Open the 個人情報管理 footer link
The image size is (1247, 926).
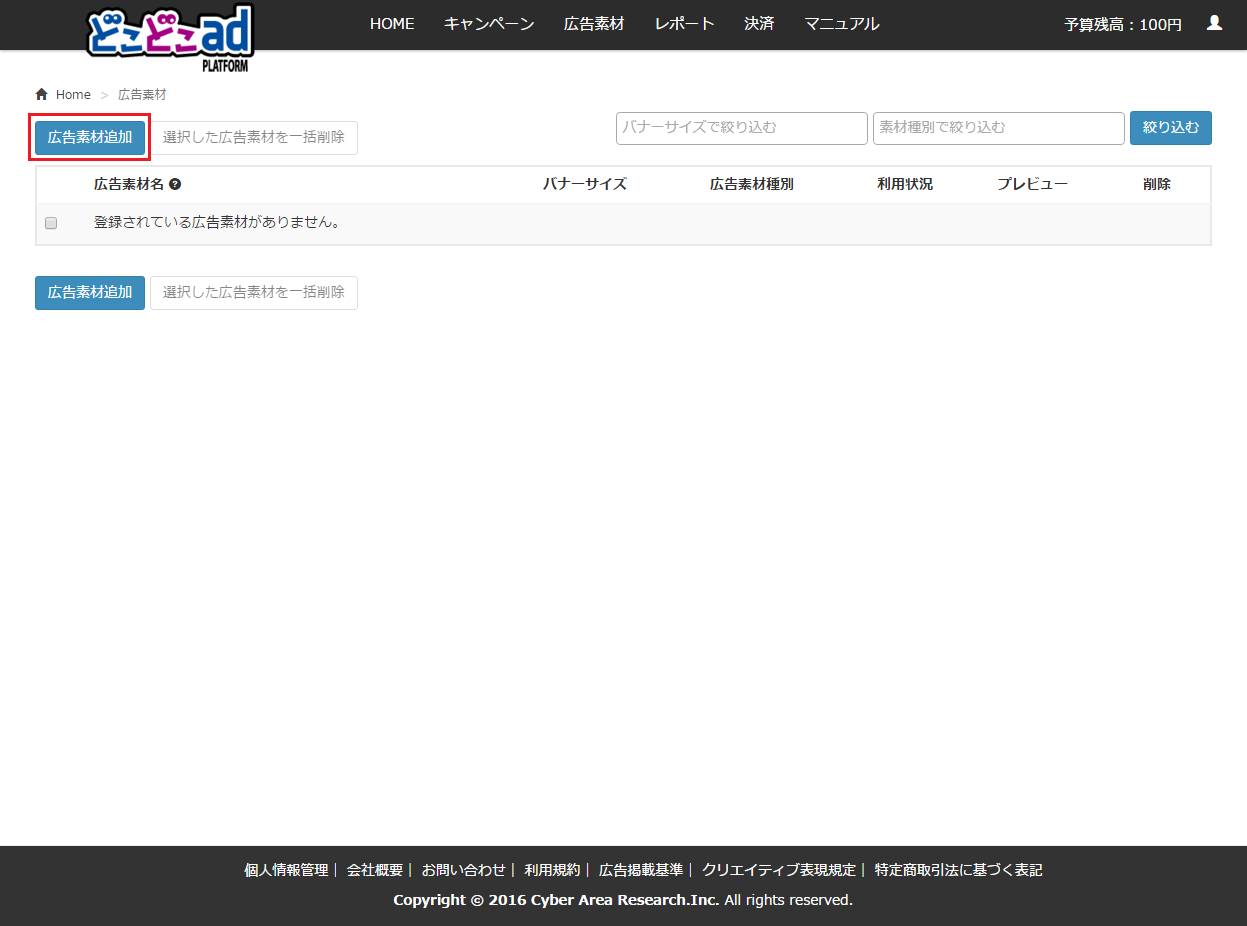tap(286, 870)
